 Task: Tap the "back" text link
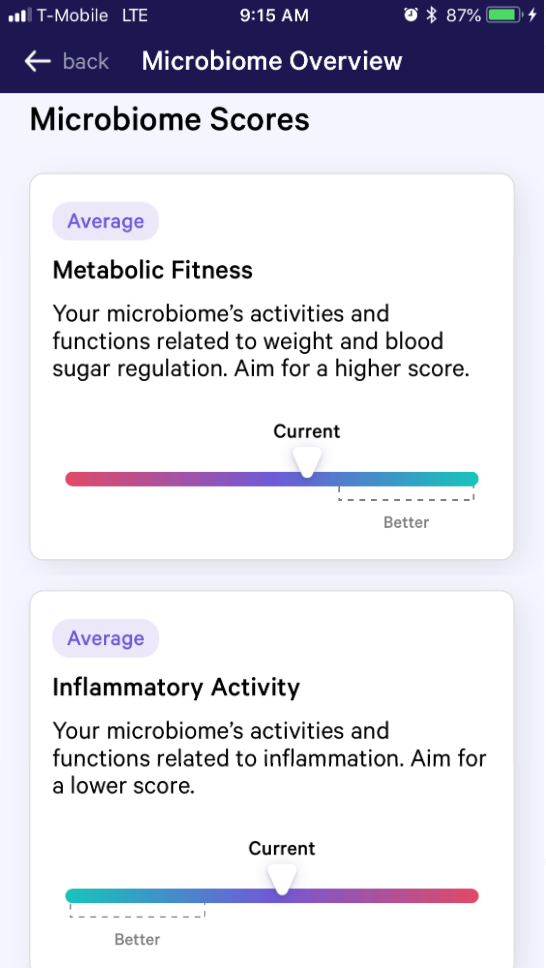(x=86, y=61)
